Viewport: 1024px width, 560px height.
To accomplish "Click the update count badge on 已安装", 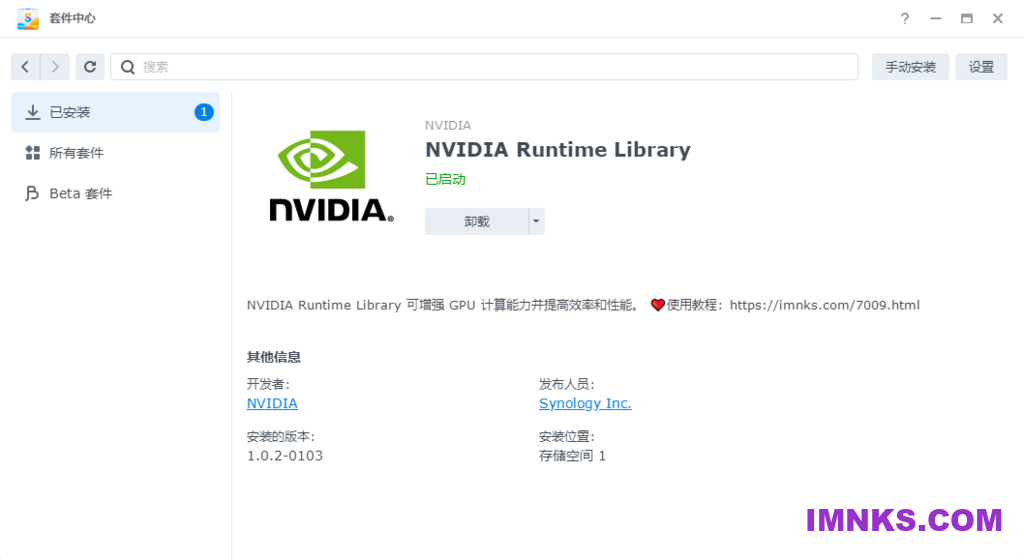I will (204, 112).
